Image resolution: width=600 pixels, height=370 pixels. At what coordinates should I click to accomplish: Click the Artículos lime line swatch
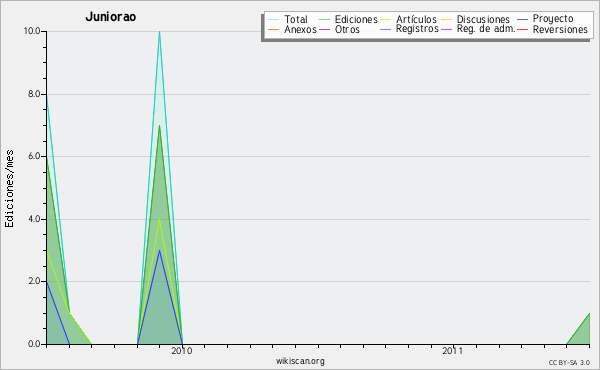(386, 20)
